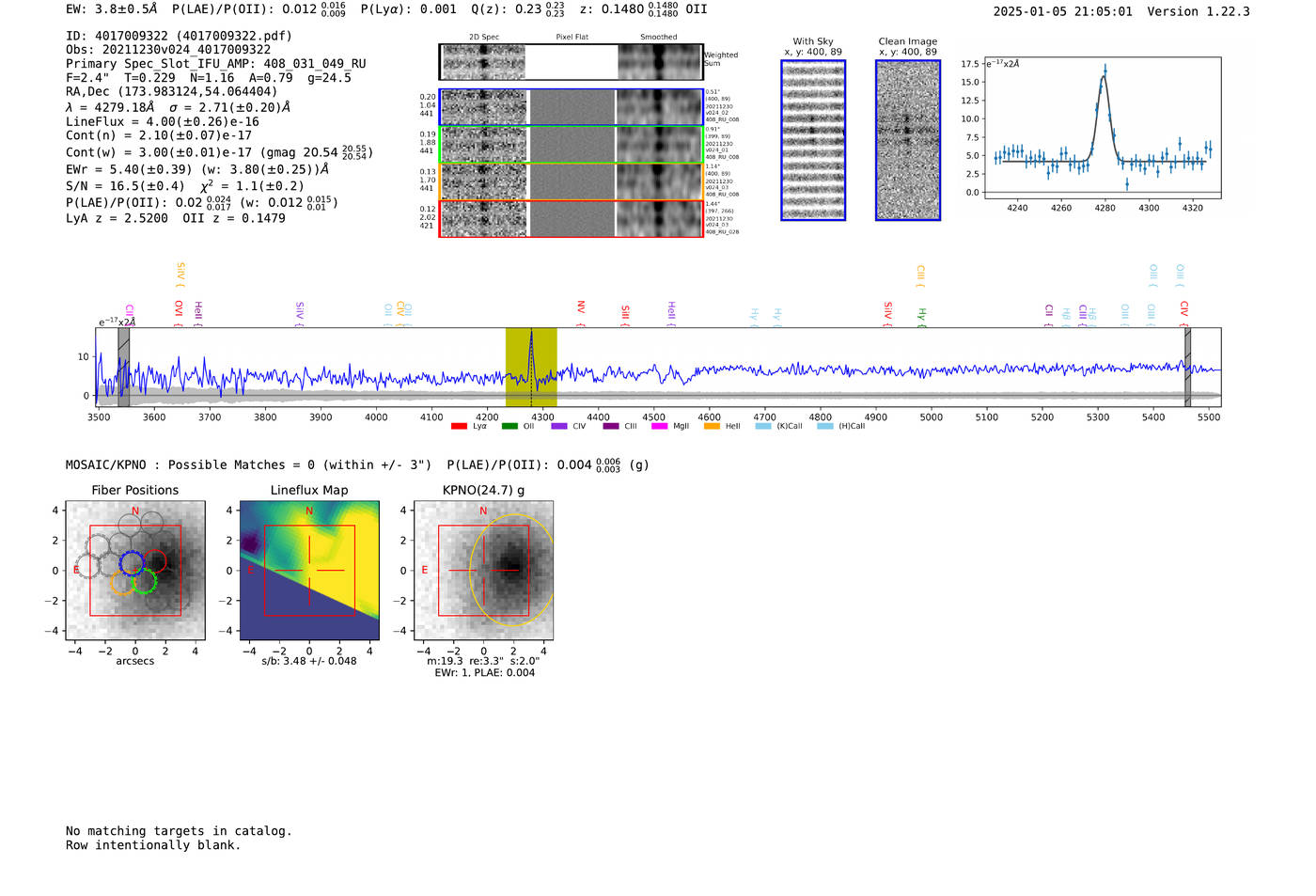This screenshot has height=896, width=1316.
Task: Click the red Lyα legend swatch
Action: (x=459, y=427)
